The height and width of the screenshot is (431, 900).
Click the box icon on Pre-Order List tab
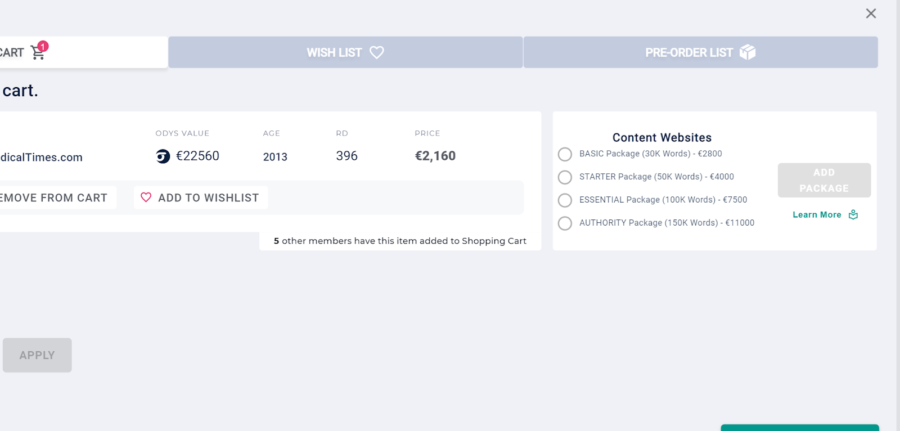[x=747, y=52]
